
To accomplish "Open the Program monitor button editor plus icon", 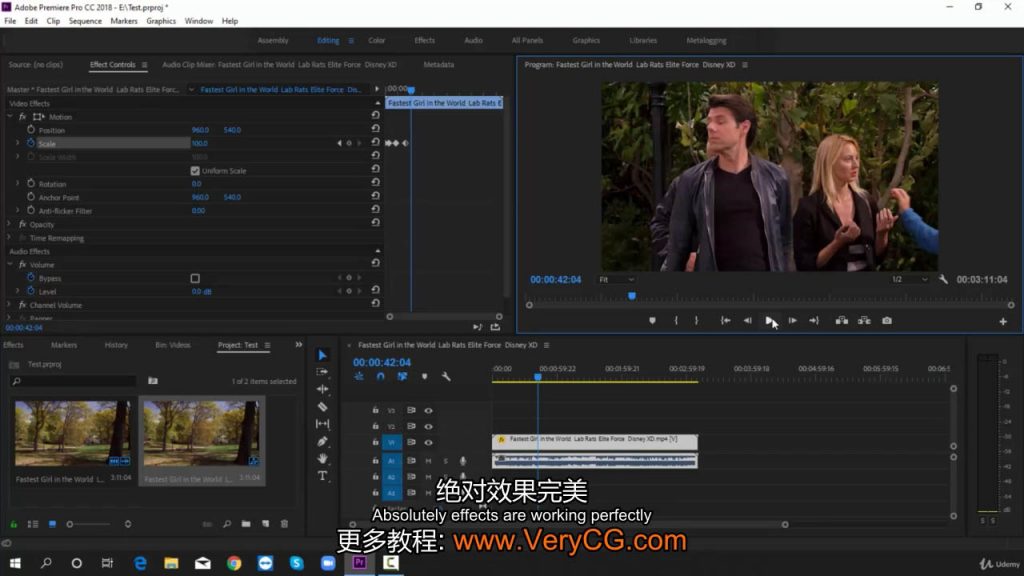I will (1003, 321).
